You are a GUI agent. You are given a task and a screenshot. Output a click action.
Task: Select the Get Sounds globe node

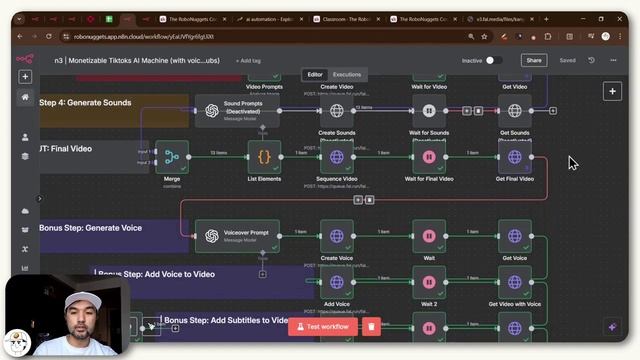click(x=515, y=111)
